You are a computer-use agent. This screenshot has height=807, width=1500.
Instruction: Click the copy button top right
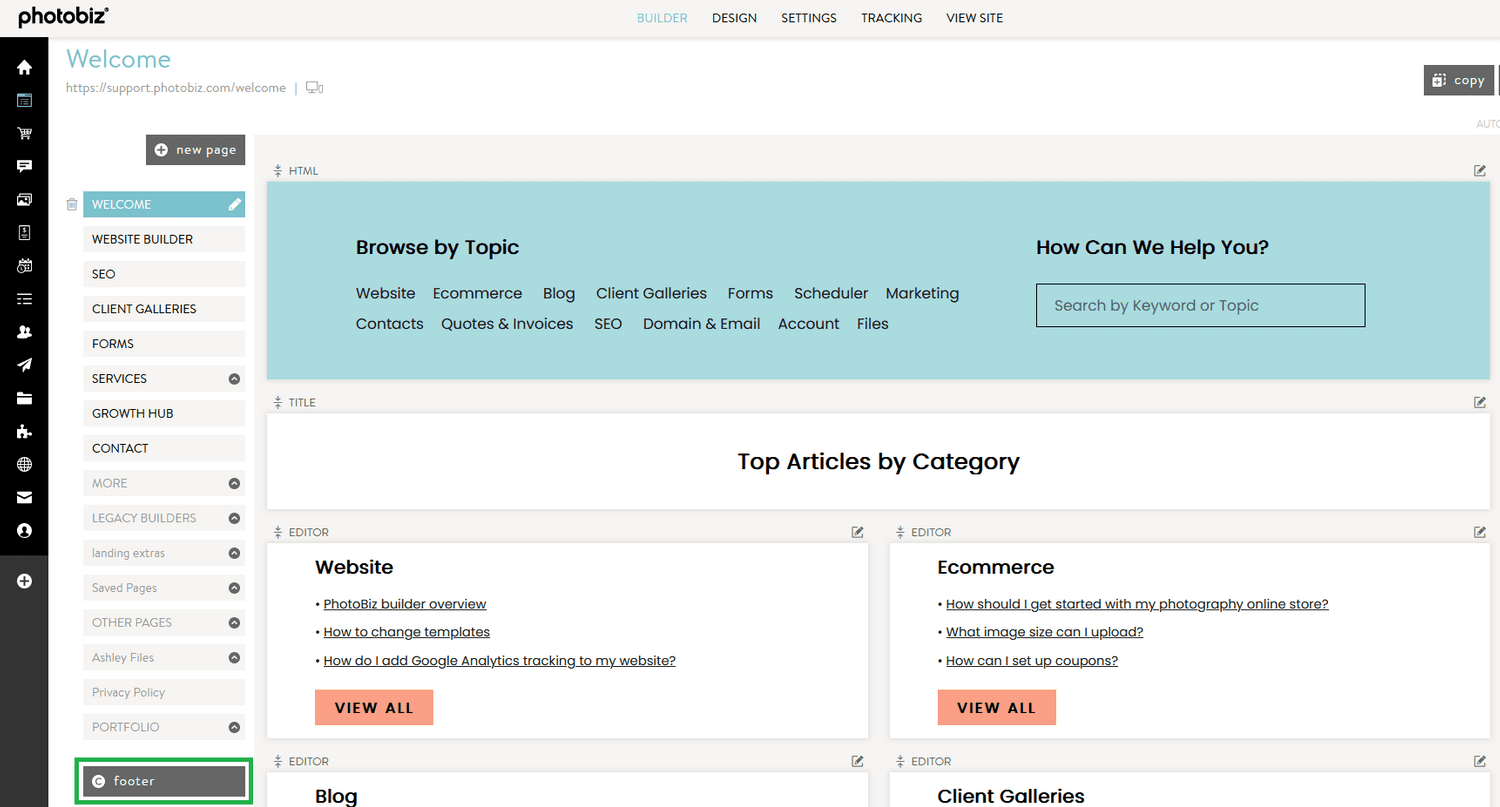1459,80
